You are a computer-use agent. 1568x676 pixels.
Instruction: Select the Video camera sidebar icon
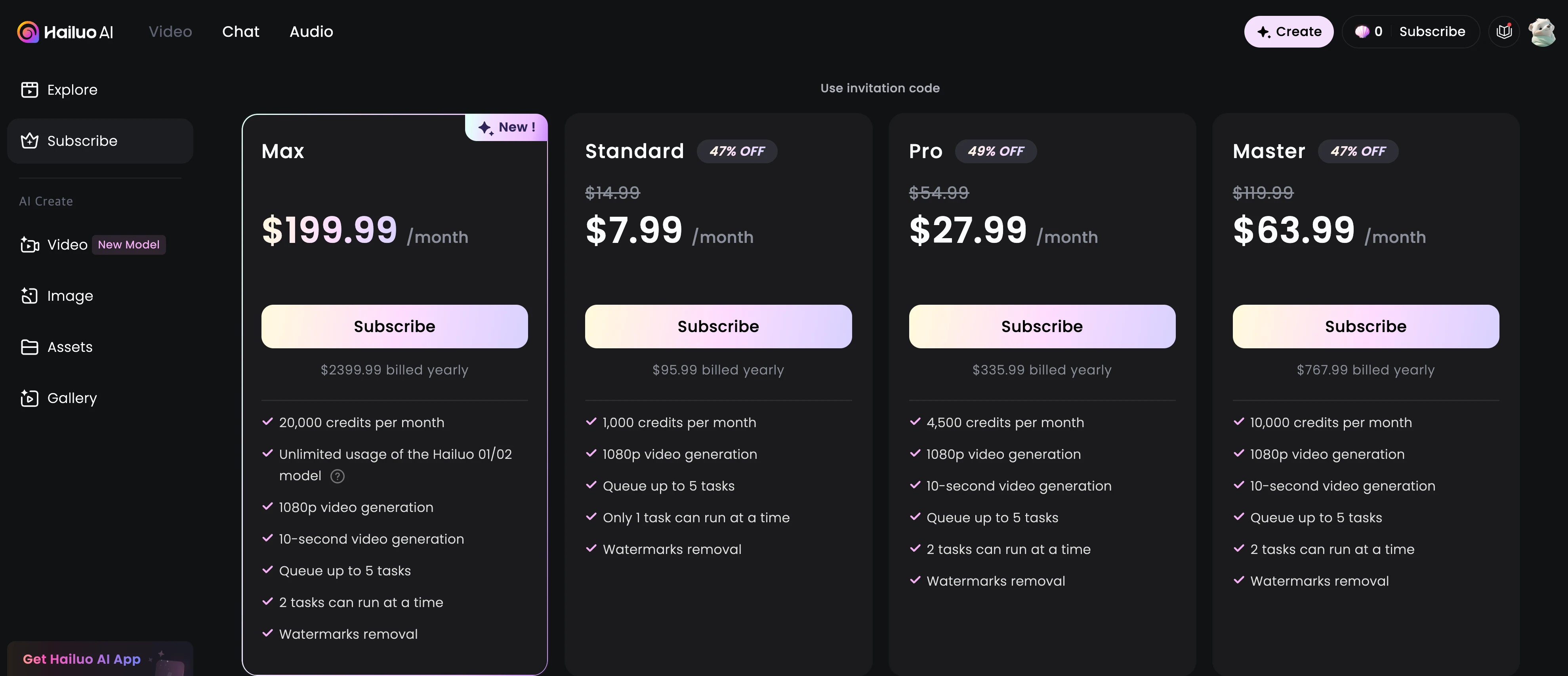[29, 244]
